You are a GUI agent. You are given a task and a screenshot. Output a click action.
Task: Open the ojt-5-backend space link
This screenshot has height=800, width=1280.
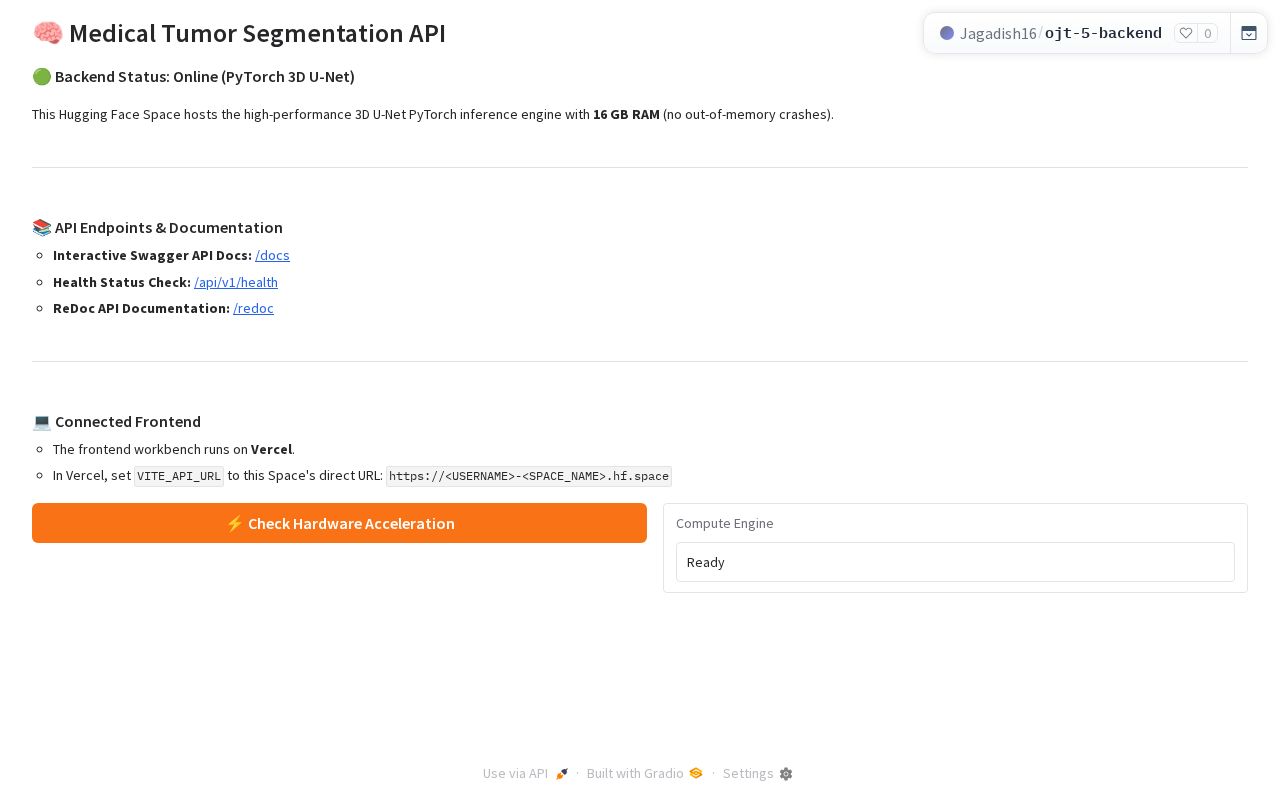click(x=1103, y=33)
